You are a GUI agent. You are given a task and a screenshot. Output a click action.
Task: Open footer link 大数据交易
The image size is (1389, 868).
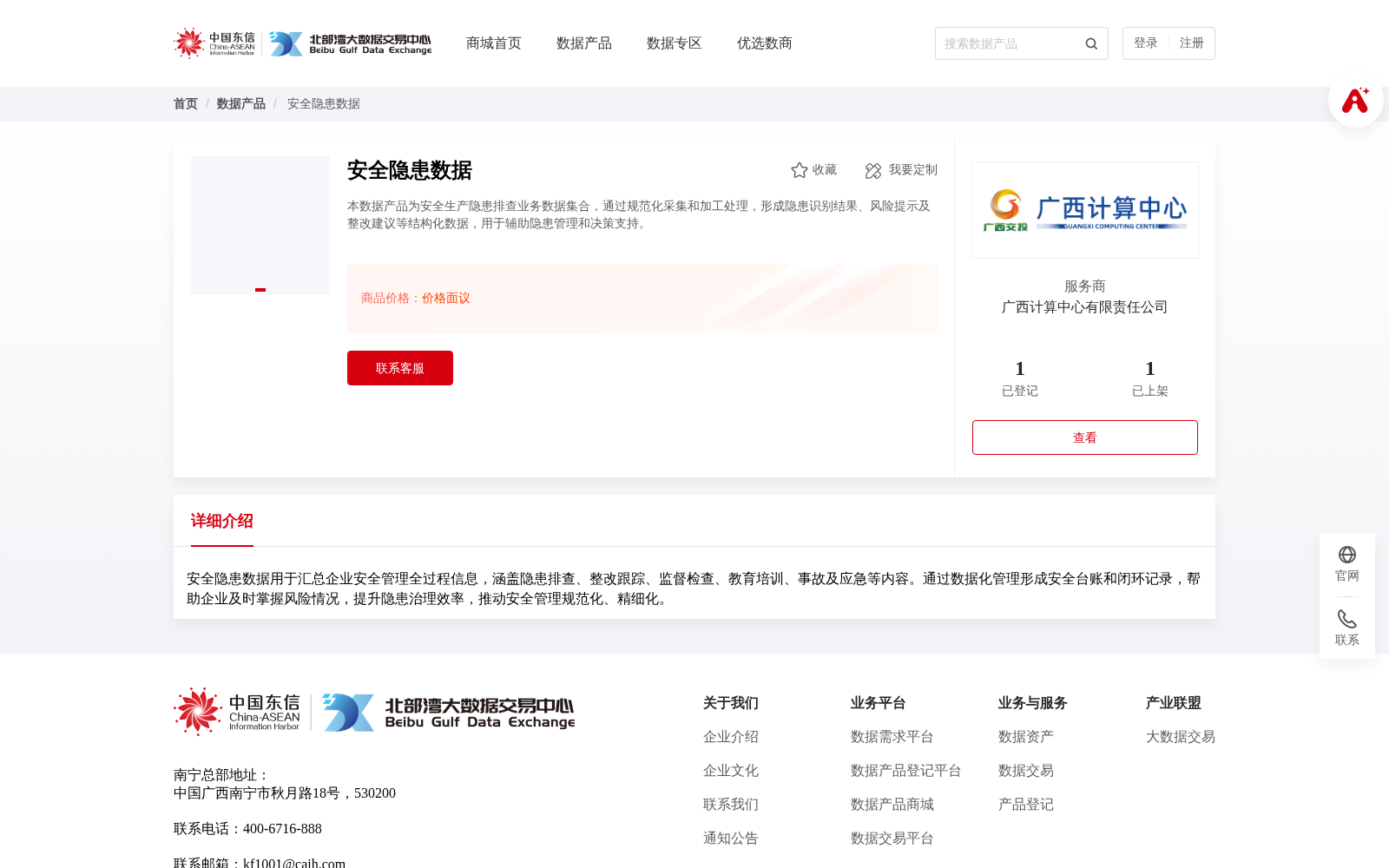point(1181,737)
